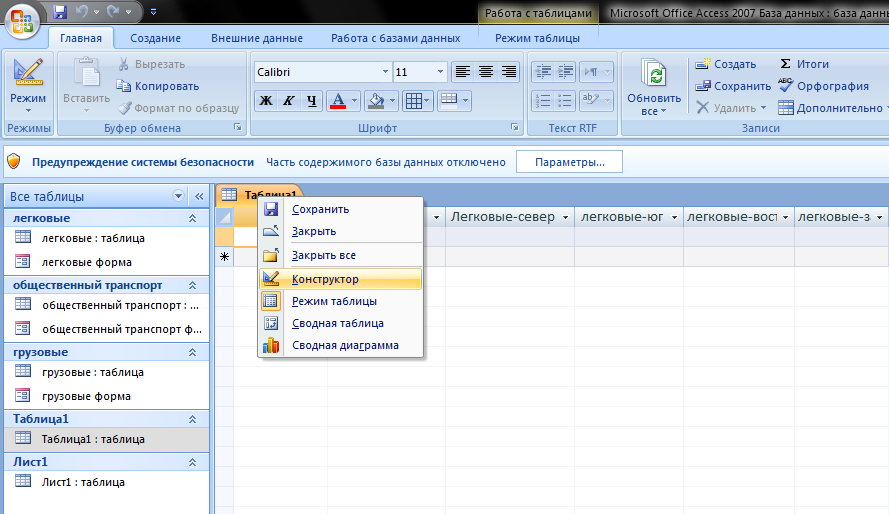Image resolution: width=889 pixels, height=514 pixels.
Task: Click Итоги sigma command
Action: [x=804, y=64]
